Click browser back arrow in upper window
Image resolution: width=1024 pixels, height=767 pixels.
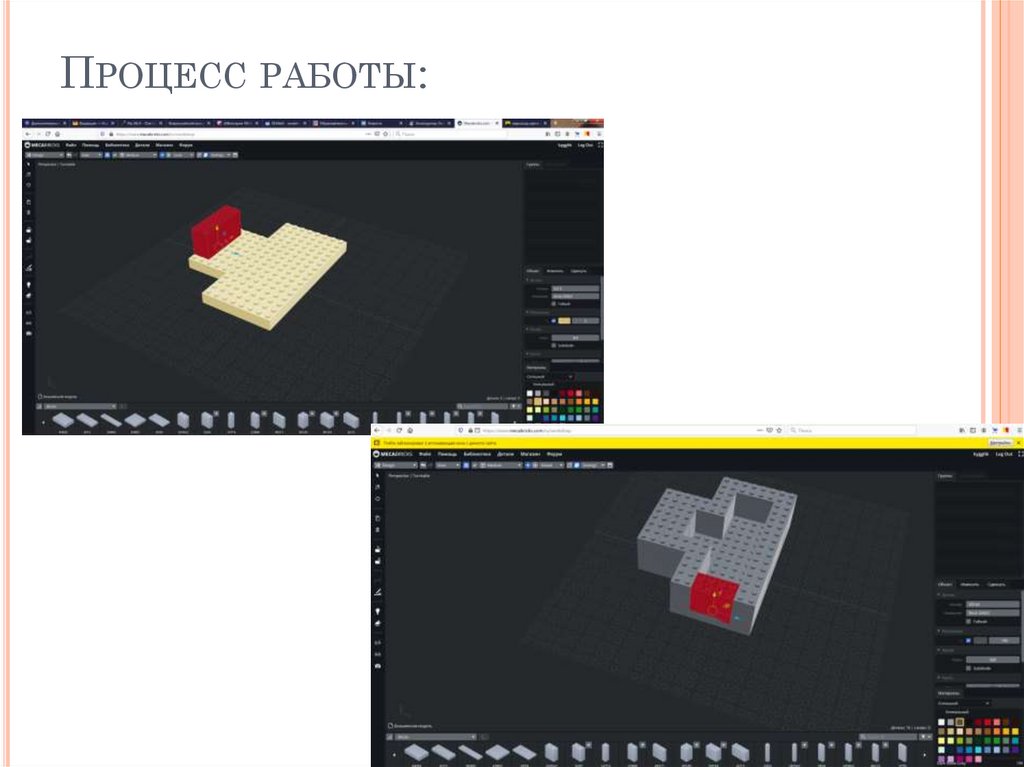pos(27,134)
